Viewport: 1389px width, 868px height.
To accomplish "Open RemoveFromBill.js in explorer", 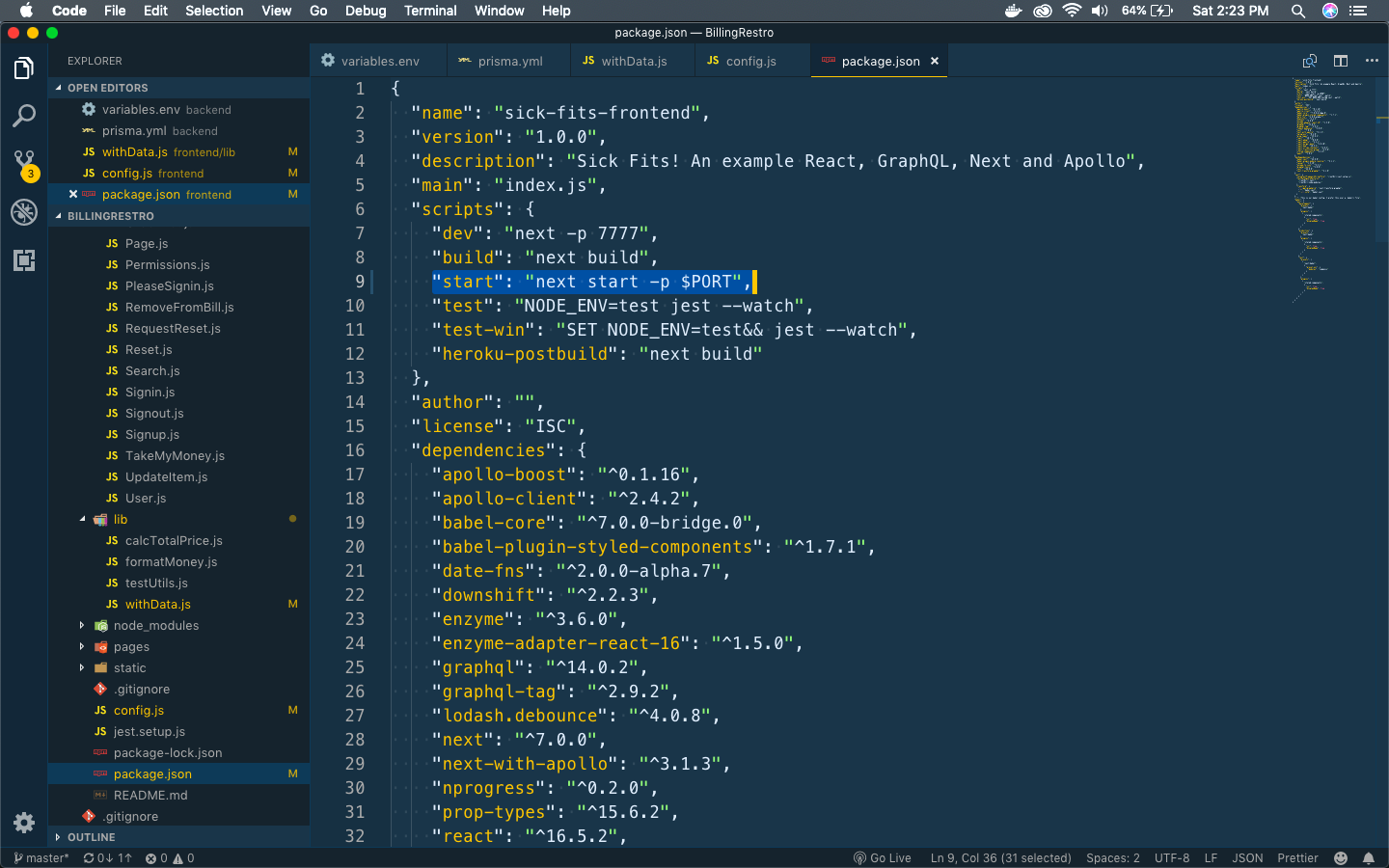I will pyautogui.click(x=179, y=307).
